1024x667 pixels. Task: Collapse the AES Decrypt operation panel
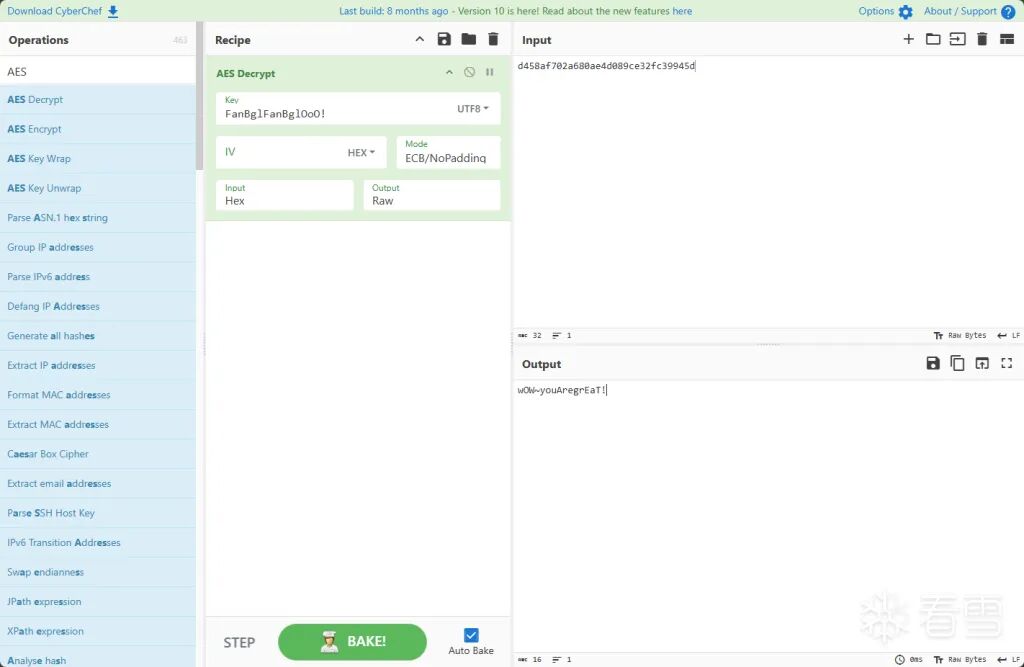coord(449,72)
